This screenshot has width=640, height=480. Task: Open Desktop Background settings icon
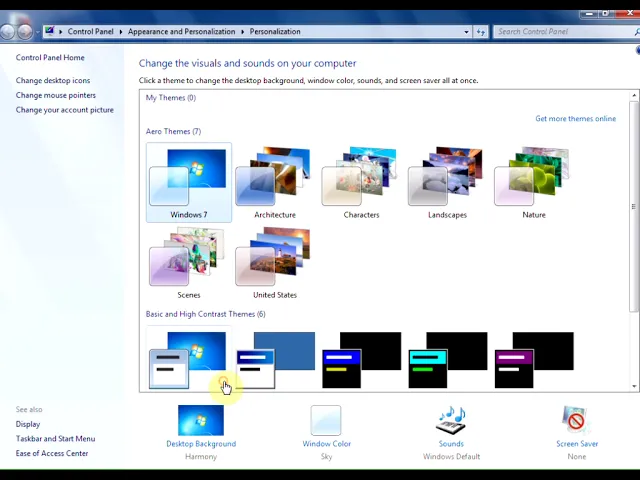(x=201, y=420)
